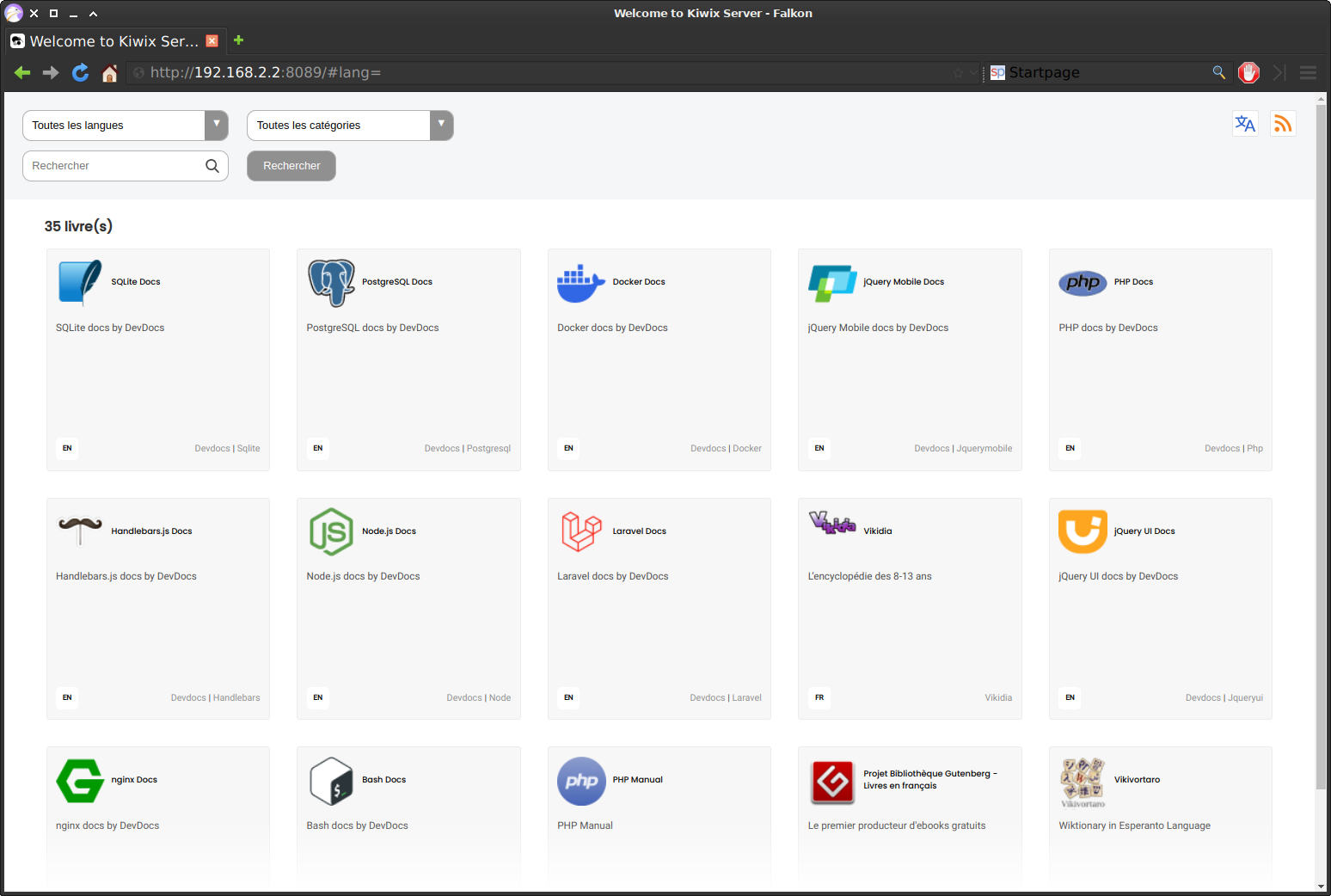Click the nginx Docs book title
The height and width of the screenshot is (896, 1331).
(x=134, y=780)
